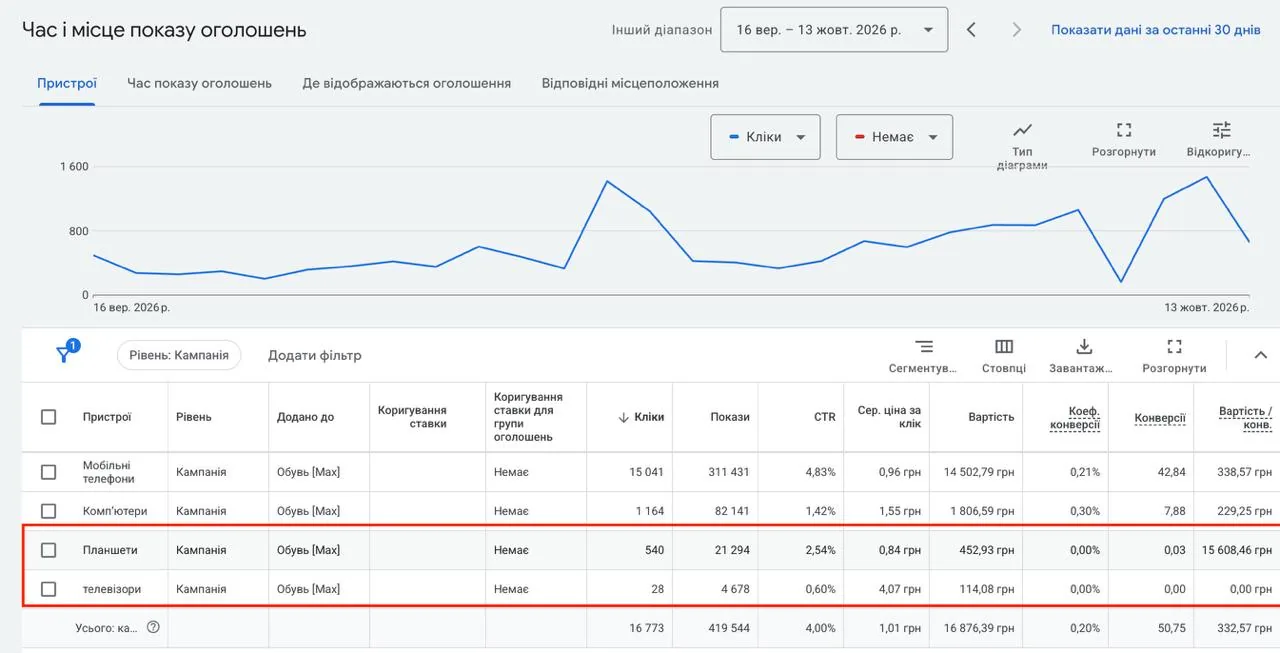Viewport: 1280px width, 653px height.
Task: Check the Комп'ютери row checkbox
Action: [48, 511]
